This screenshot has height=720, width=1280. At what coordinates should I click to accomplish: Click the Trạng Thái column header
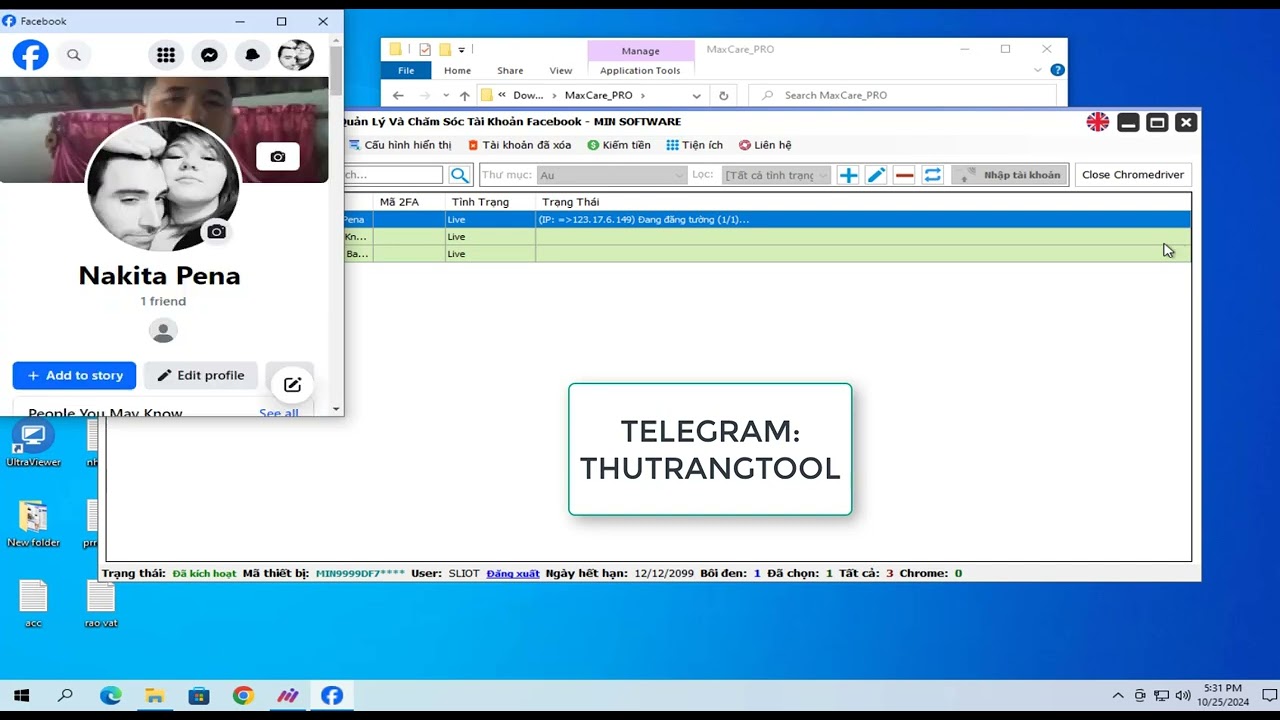tap(863, 202)
